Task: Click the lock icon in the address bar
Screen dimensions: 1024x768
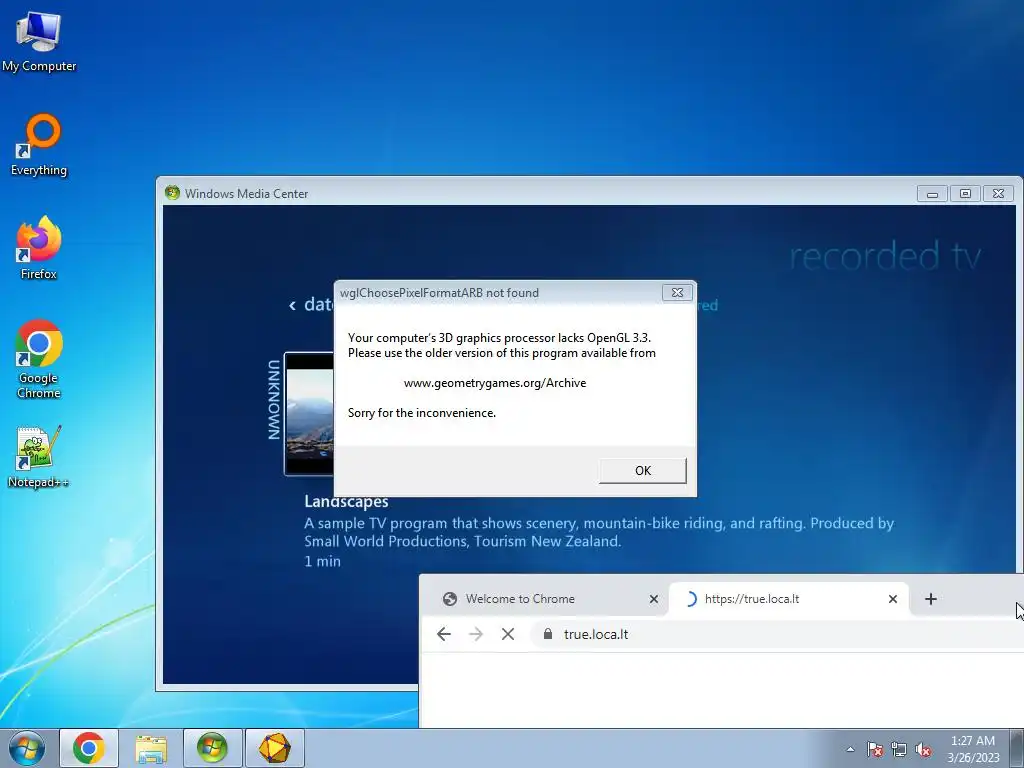Action: click(x=548, y=634)
